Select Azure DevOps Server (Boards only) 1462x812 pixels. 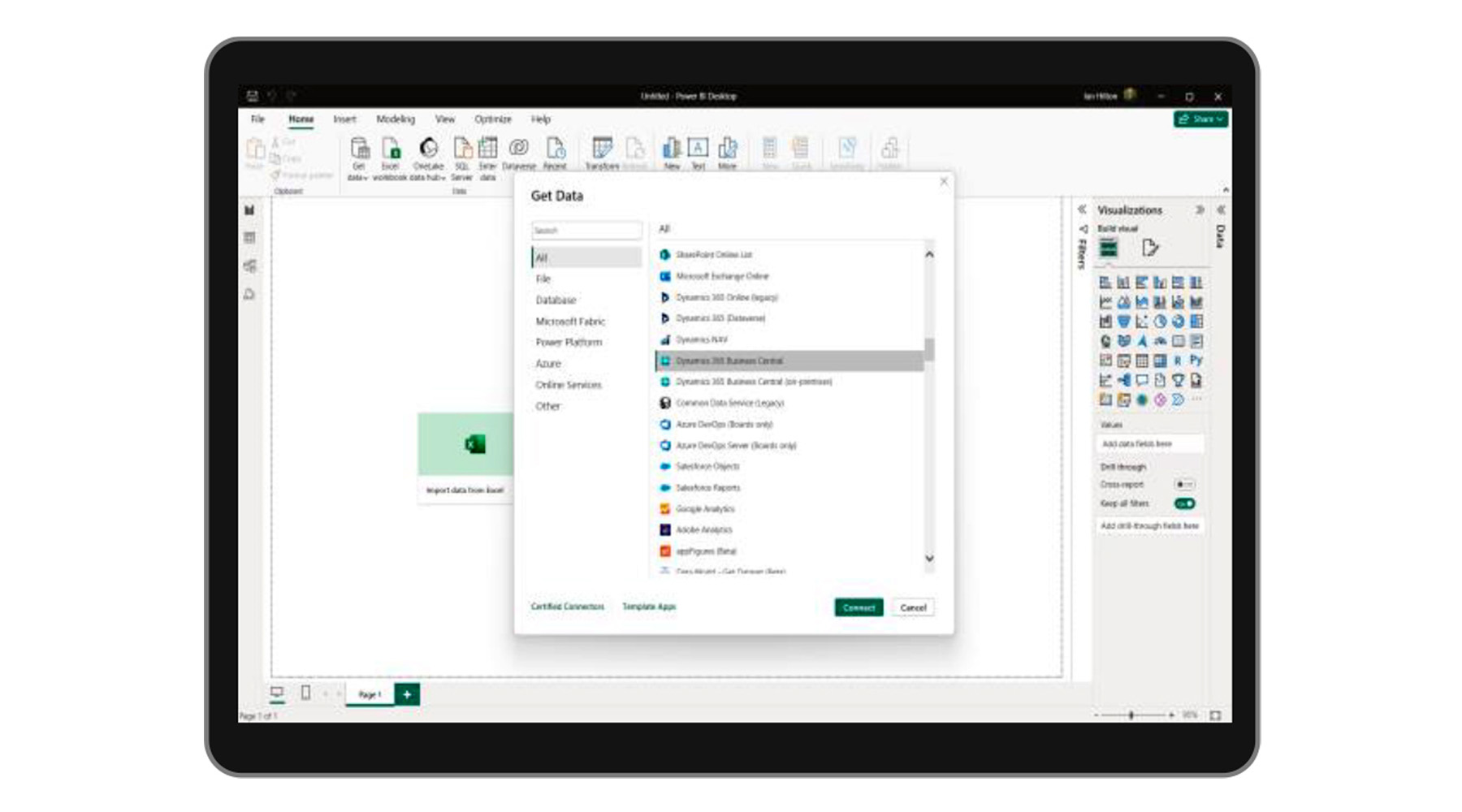(x=789, y=445)
